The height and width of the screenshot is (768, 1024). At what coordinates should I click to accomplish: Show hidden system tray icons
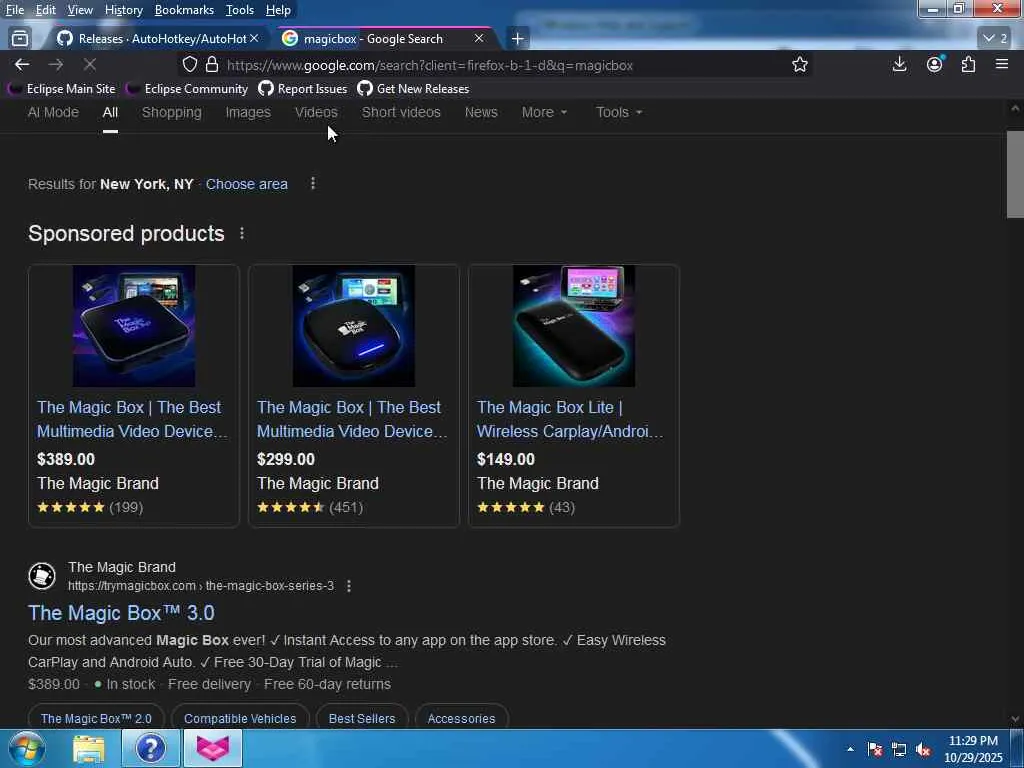(850, 749)
